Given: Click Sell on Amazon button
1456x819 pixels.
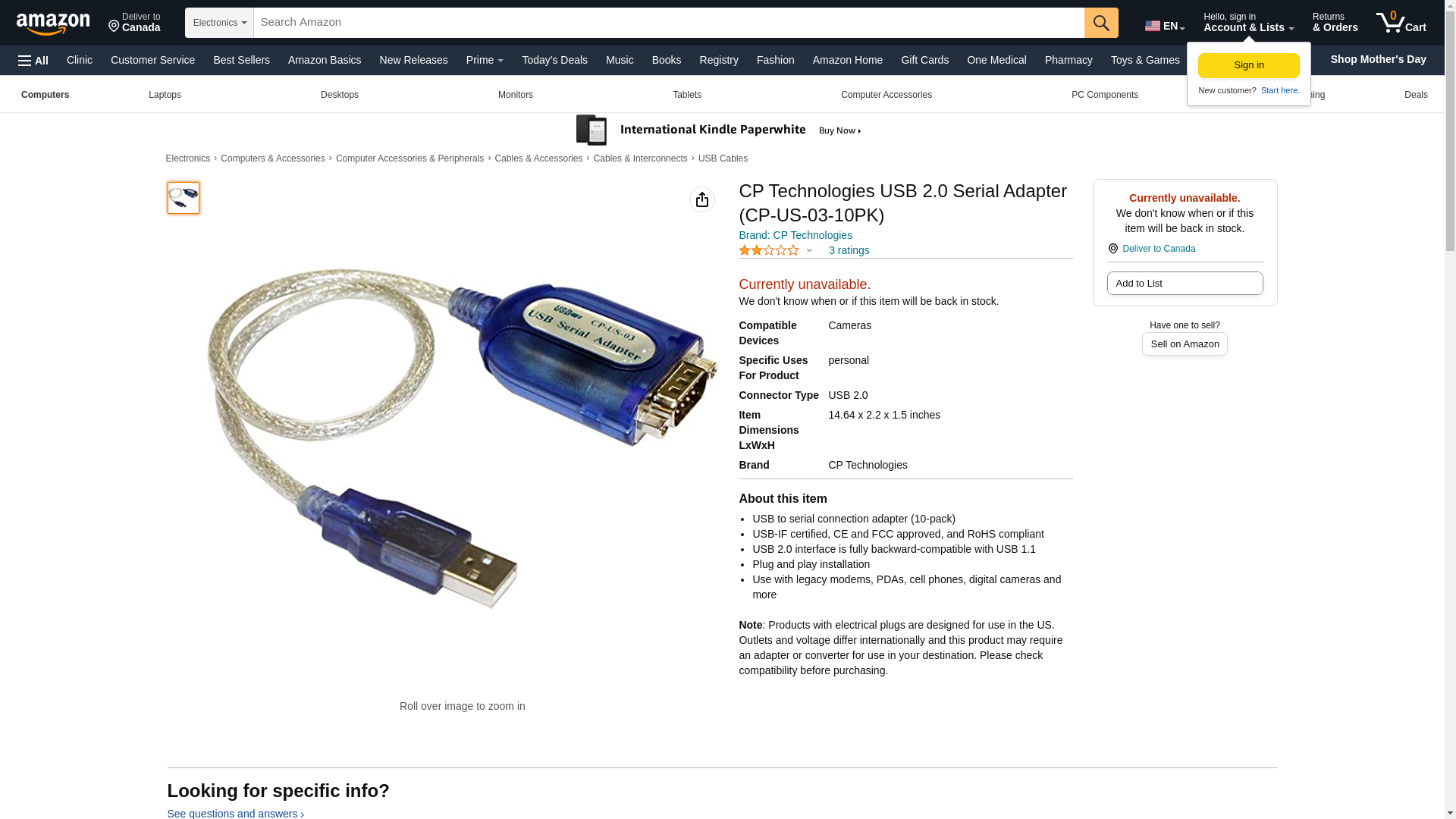Looking at the screenshot, I should [x=1185, y=344].
